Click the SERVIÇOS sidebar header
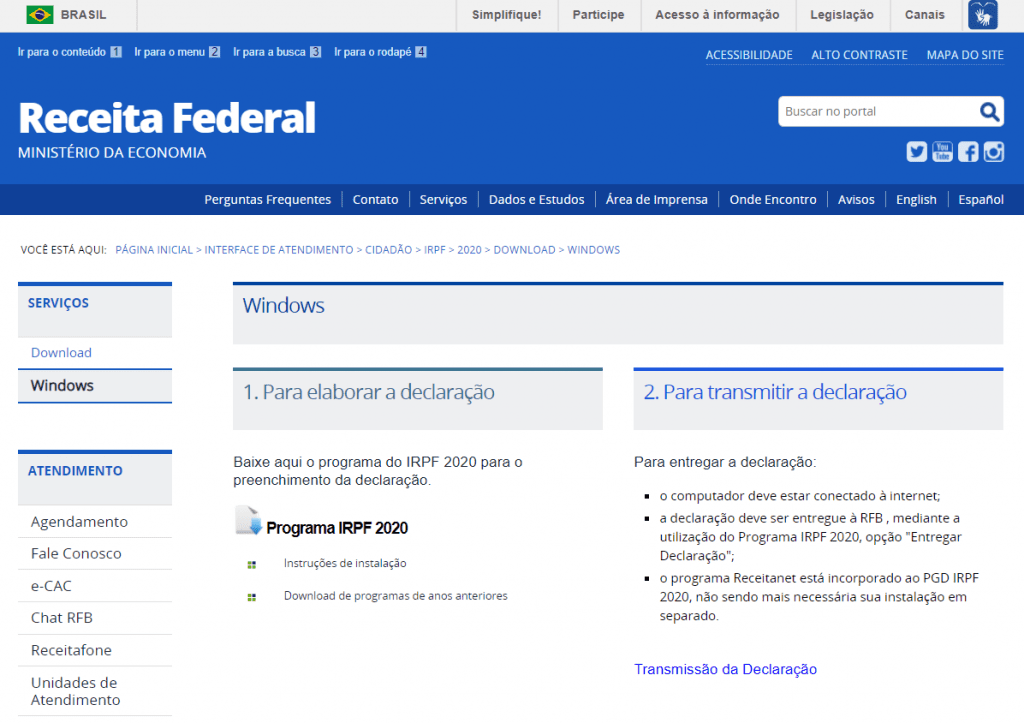1024x723 pixels. pyautogui.click(x=58, y=303)
